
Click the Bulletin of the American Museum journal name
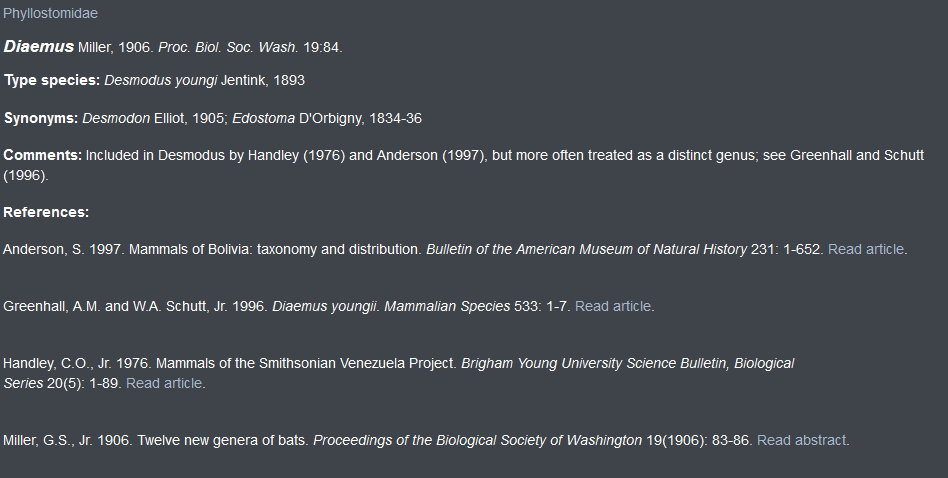586,249
